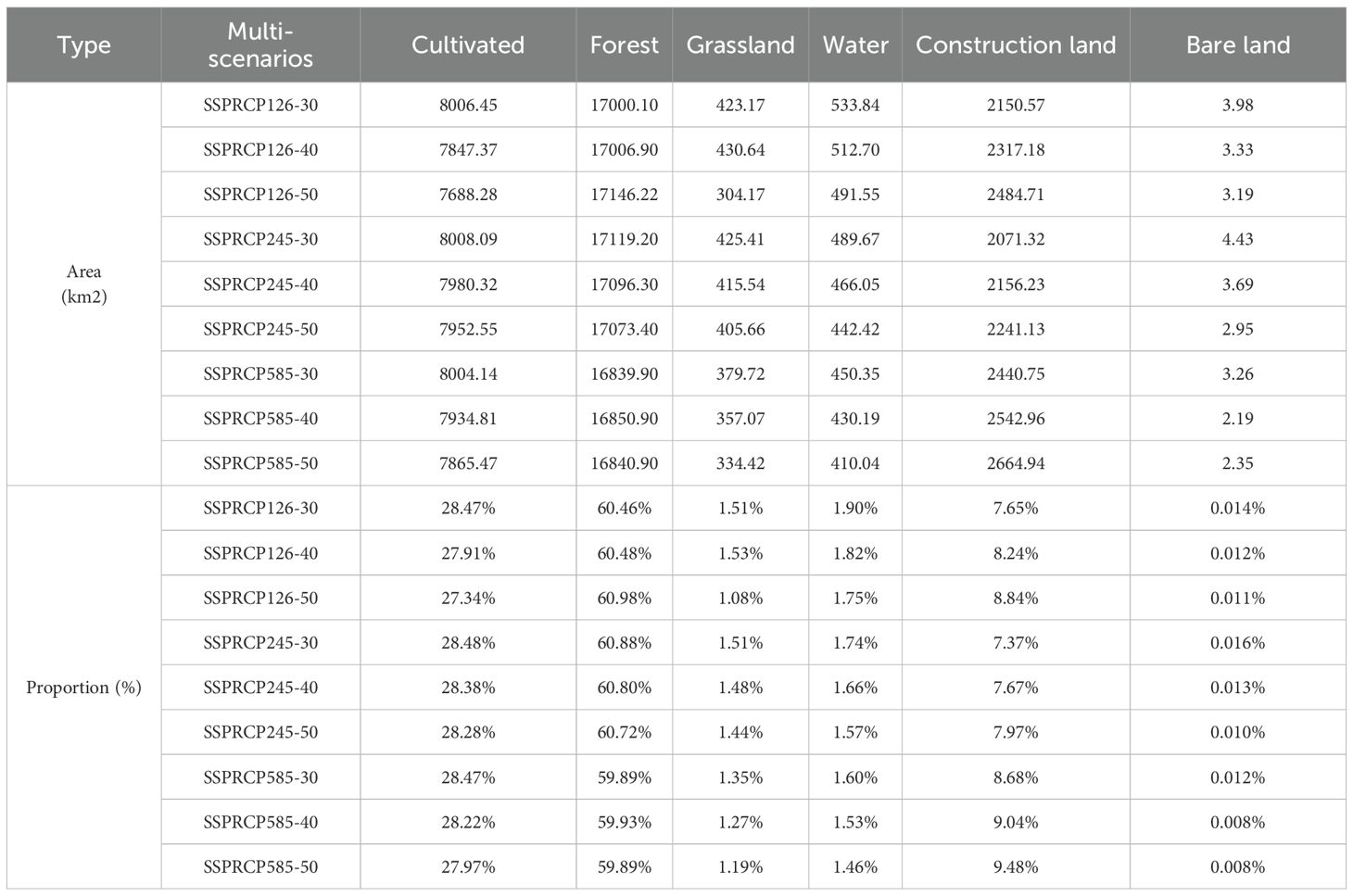Click the Type column header
This screenshot has width=1353, height=896.
[x=83, y=45]
